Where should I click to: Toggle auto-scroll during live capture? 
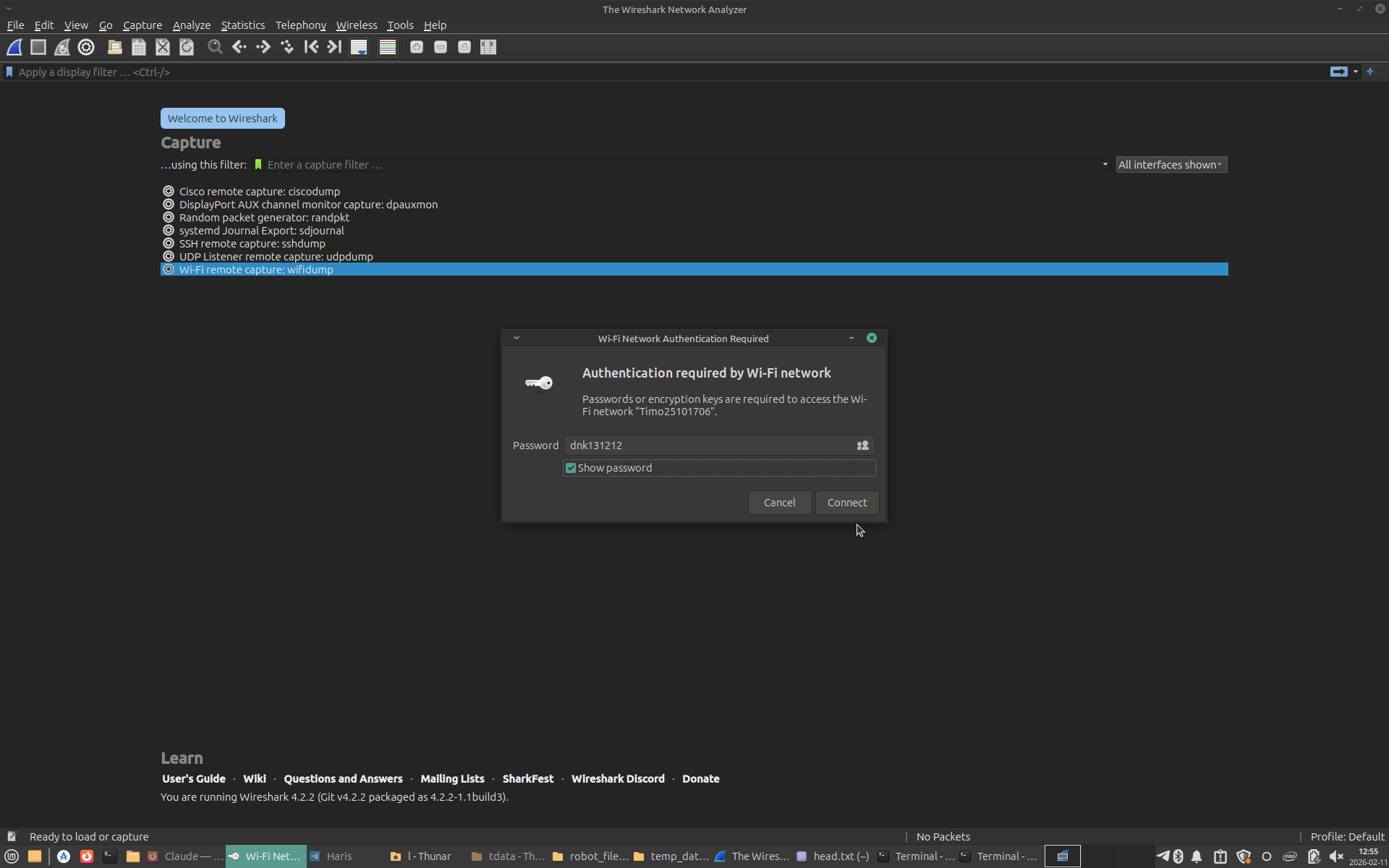(359, 47)
